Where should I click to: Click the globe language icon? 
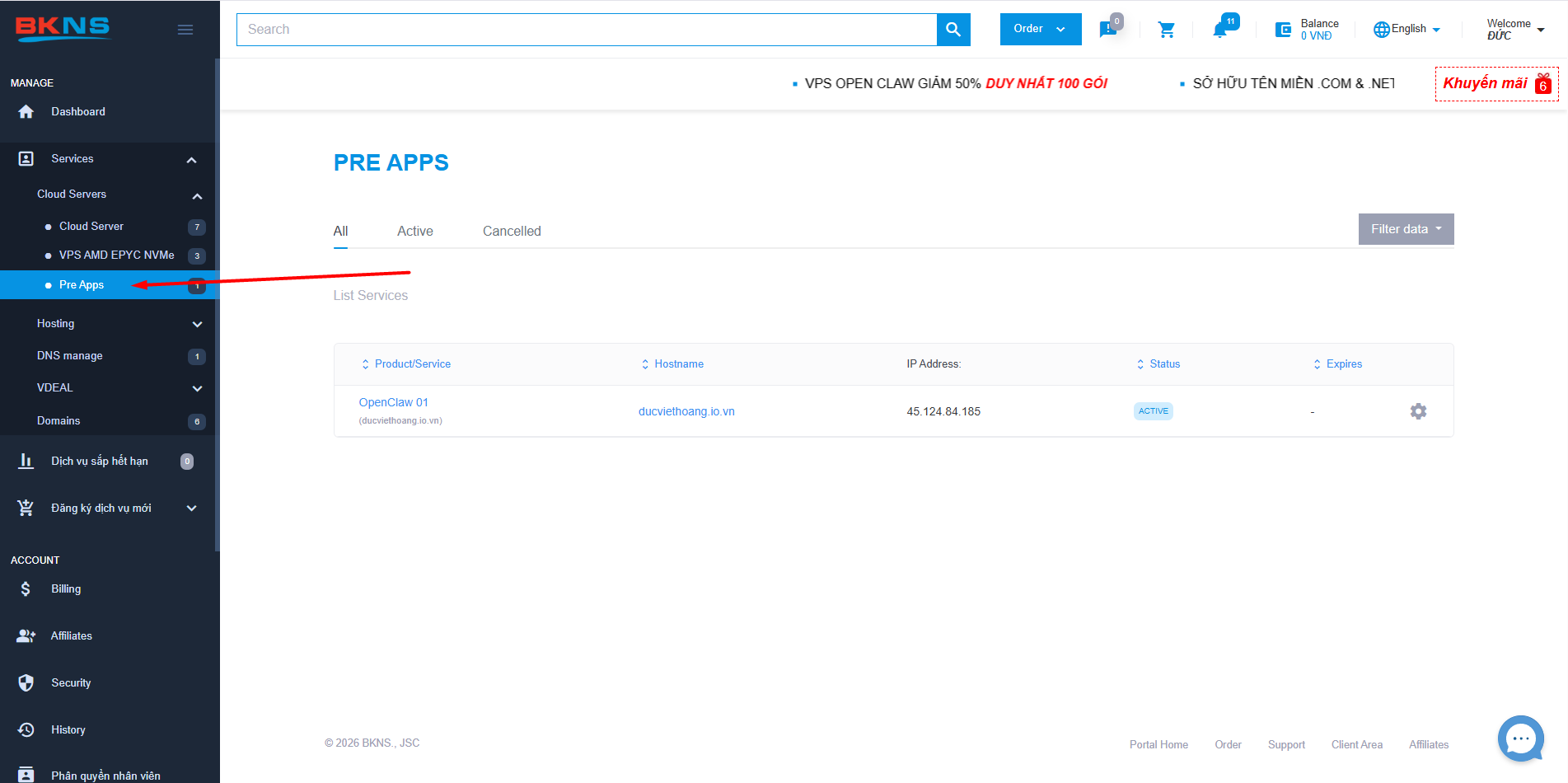pos(1382,30)
